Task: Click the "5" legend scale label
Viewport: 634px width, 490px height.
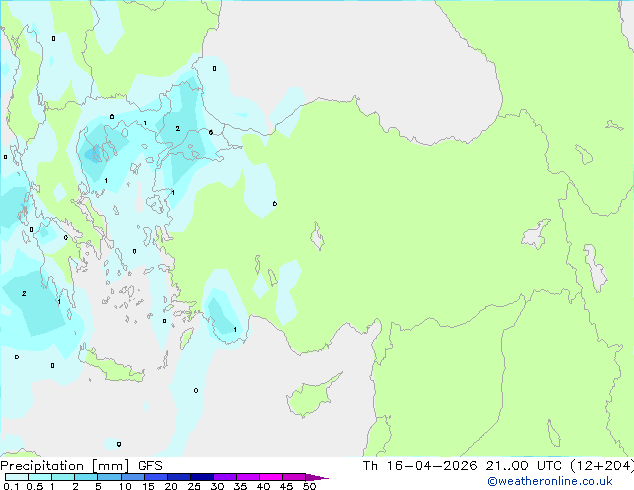Action: click(98, 486)
